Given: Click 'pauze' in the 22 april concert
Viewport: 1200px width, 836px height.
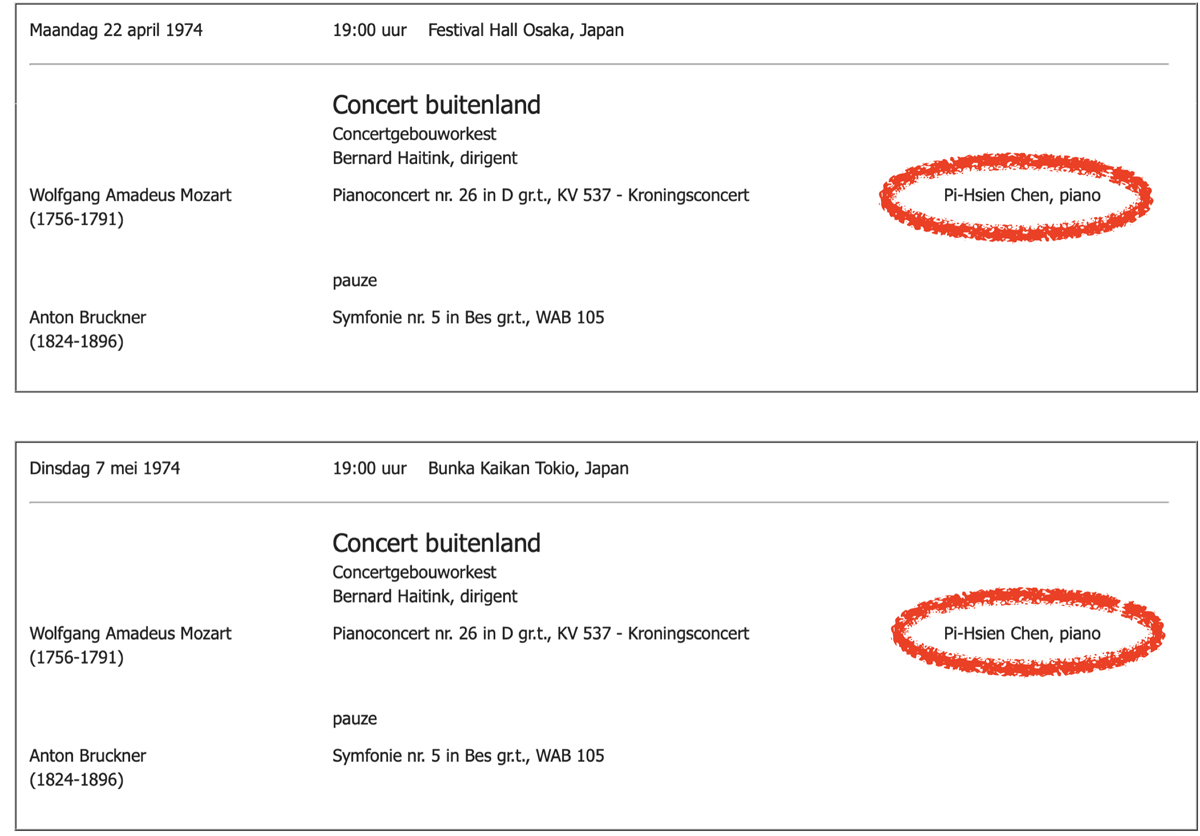Looking at the screenshot, I should 355,281.
